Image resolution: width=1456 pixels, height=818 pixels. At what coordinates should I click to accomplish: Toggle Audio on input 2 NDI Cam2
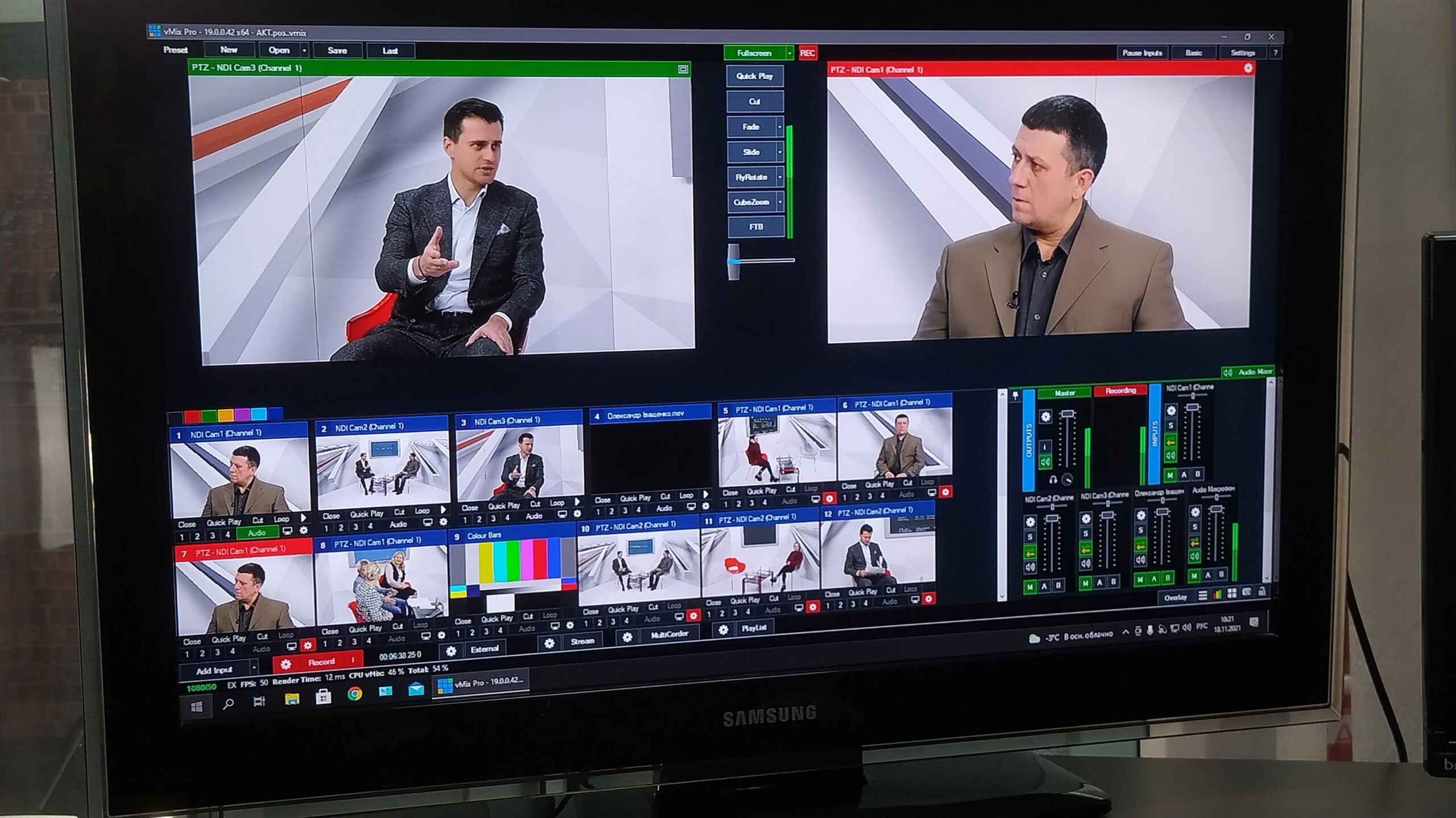(398, 524)
